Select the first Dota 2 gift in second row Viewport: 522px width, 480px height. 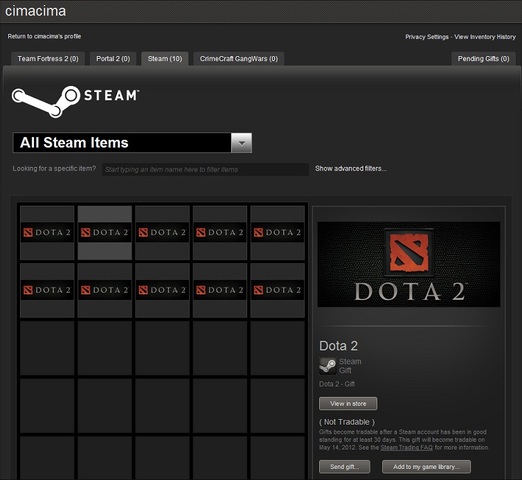pos(47,290)
